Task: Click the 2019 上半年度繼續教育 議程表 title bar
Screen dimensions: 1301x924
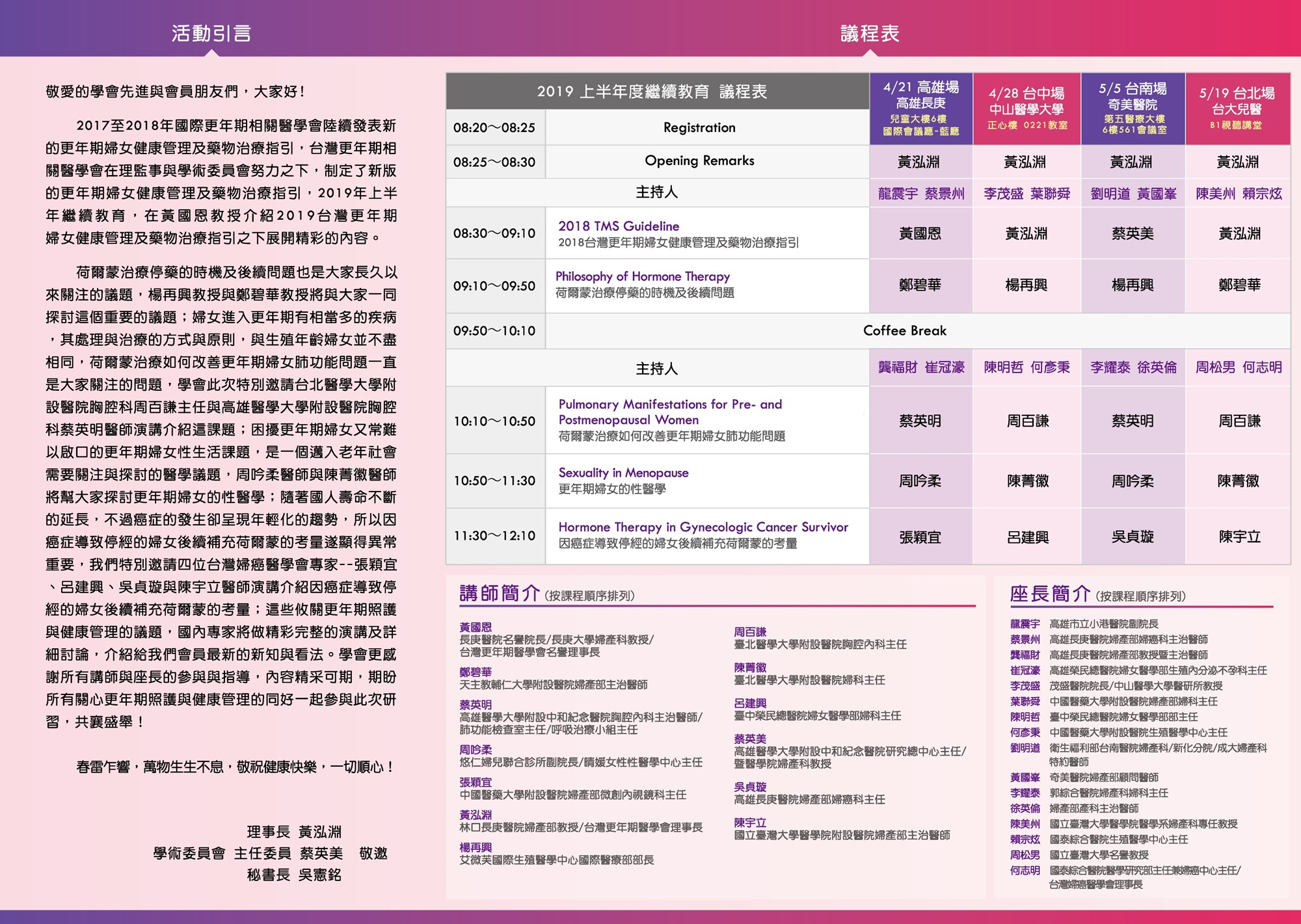Action: point(652,92)
